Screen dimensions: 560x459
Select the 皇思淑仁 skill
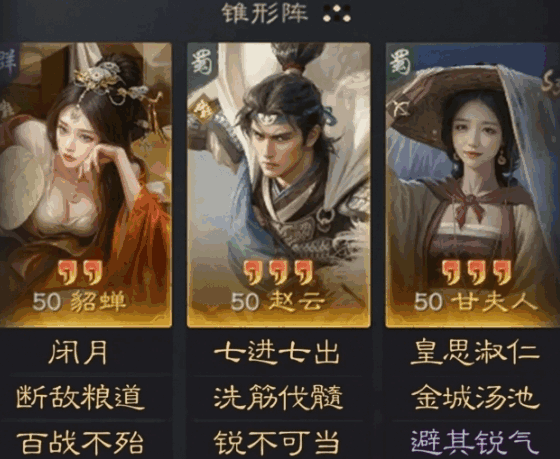(x=475, y=352)
